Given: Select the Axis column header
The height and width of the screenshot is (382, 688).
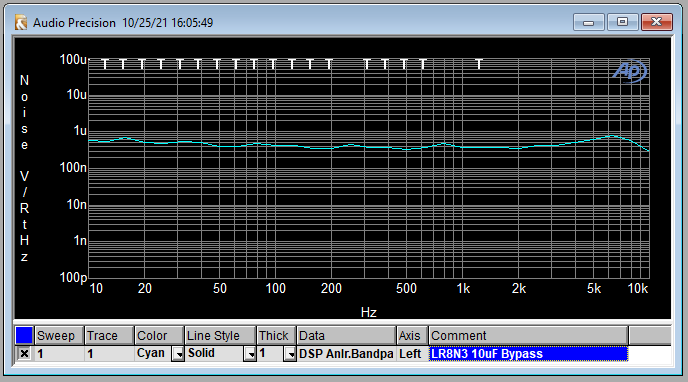Looking at the screenshot, I should pyautogui.click(x=412, y=336).
